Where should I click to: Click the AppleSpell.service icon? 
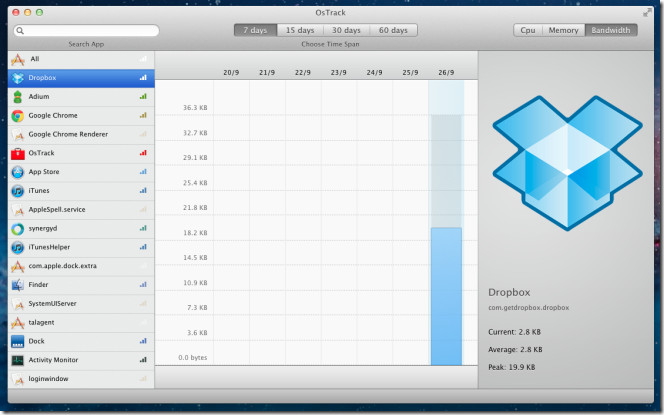pos(17,210)
